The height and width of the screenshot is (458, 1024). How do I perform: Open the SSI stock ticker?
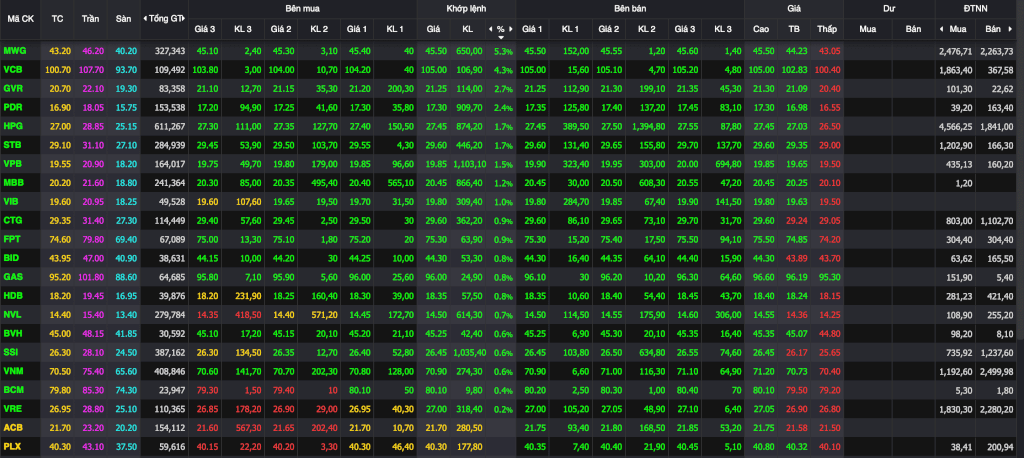[10, 353]
